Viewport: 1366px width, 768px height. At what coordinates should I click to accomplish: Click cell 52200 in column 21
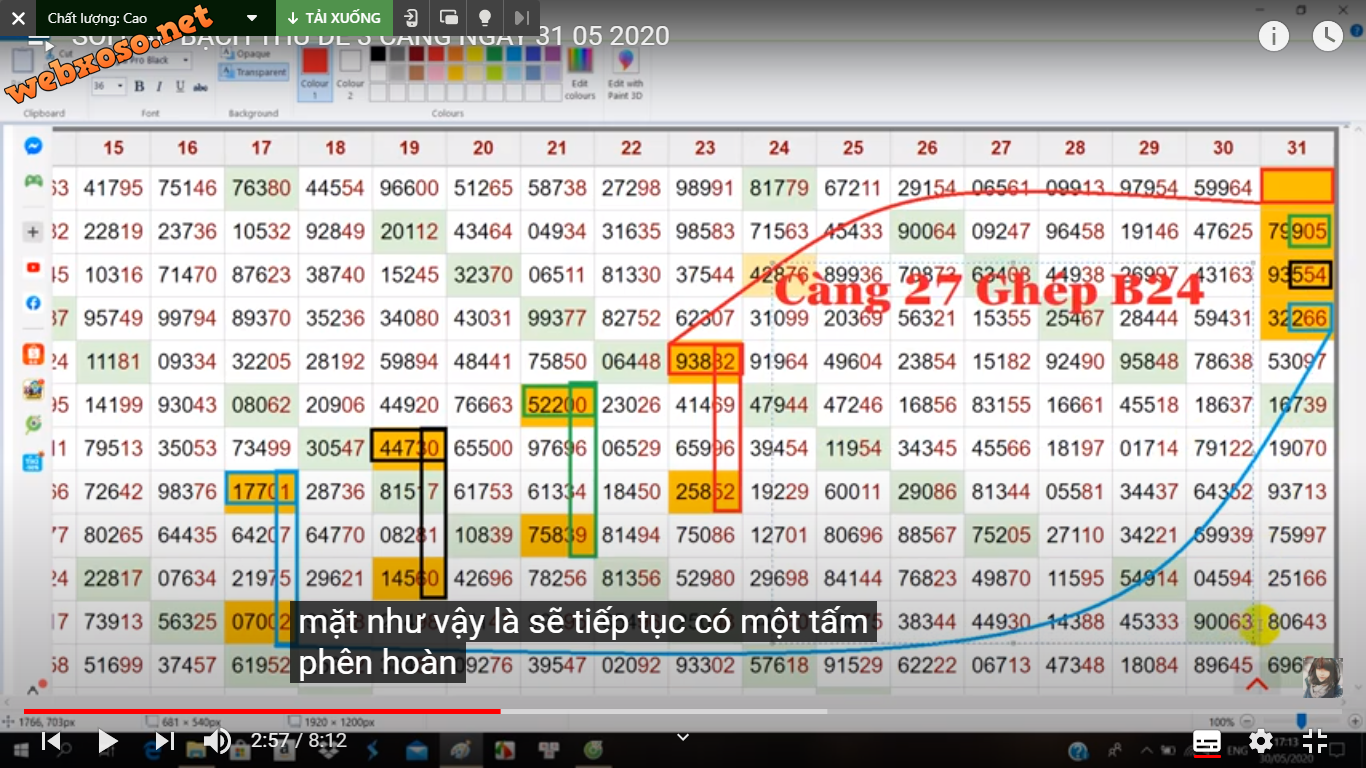coord(557,404)
